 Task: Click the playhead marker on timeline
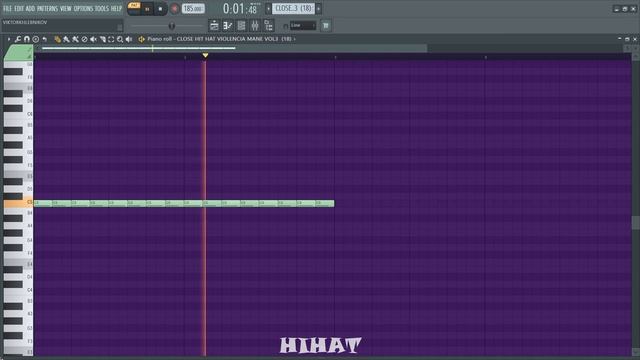(x=205, y=55)
